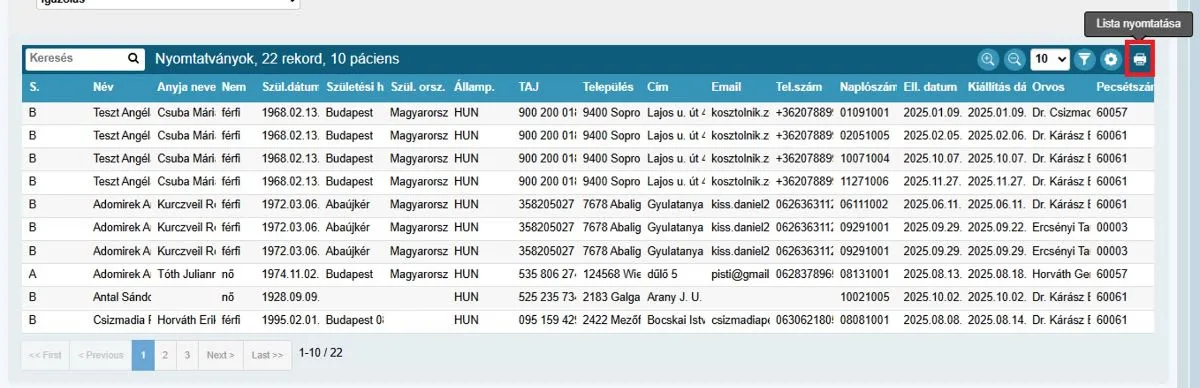Image resolution: width=1200 pixels, height=388 pixels.
Task: Sort by the Email column header
Action: point(727,87)
